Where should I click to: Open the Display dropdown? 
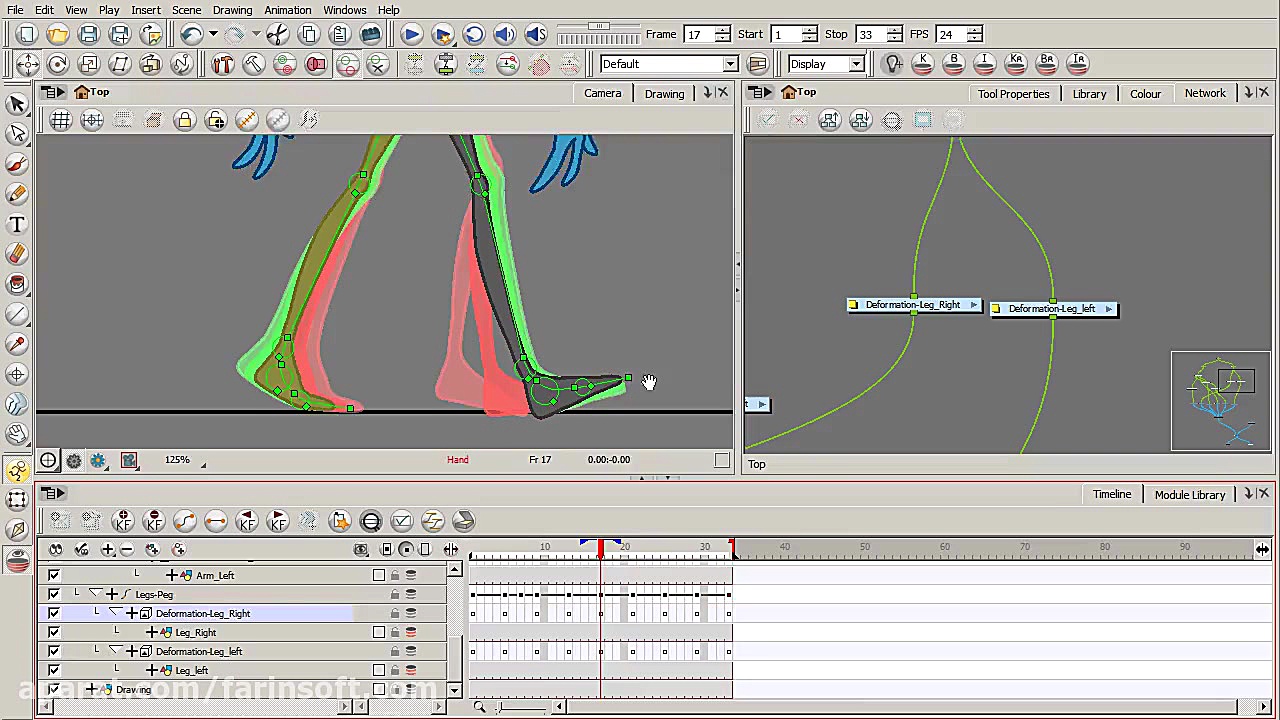(856, 64)
